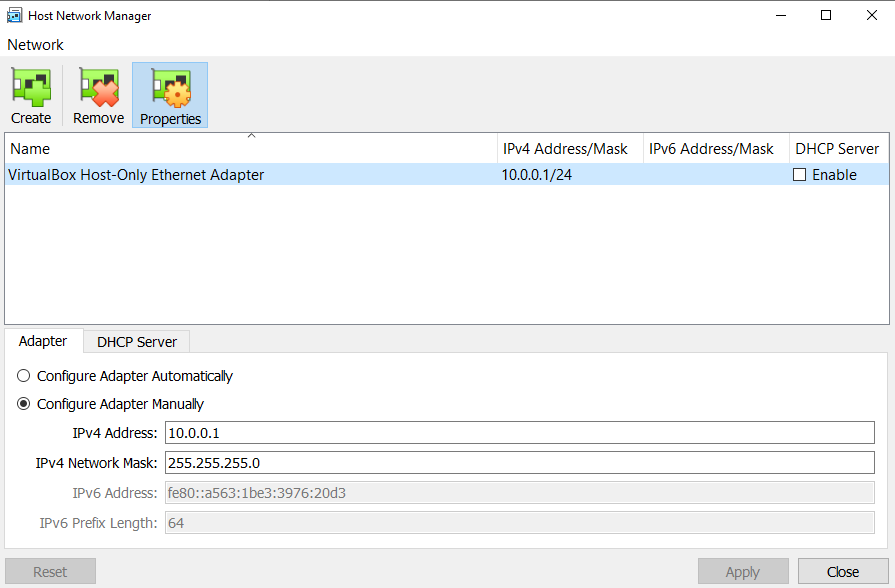Maximize the Host Network Manager window
The image size is (895, 588).
(x=826, y=15)
